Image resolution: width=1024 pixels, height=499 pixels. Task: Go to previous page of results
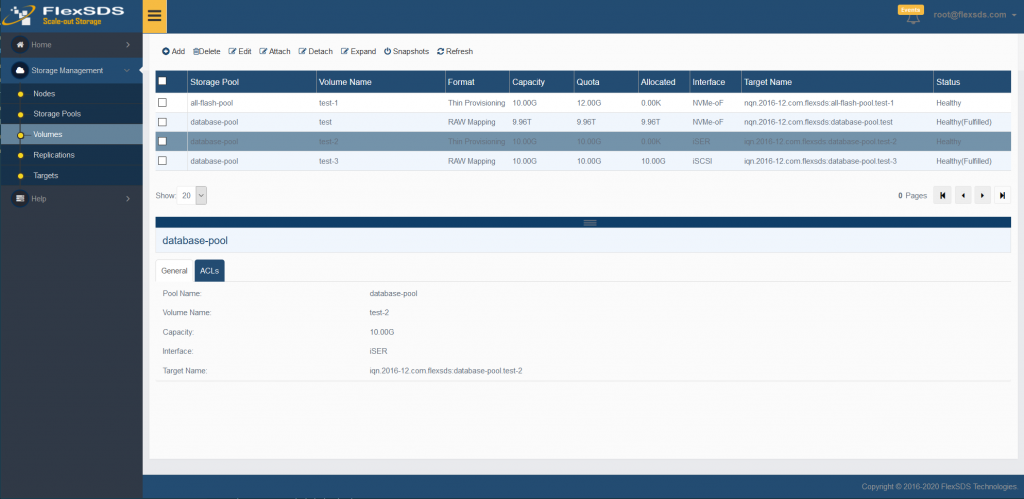point(963,195)
